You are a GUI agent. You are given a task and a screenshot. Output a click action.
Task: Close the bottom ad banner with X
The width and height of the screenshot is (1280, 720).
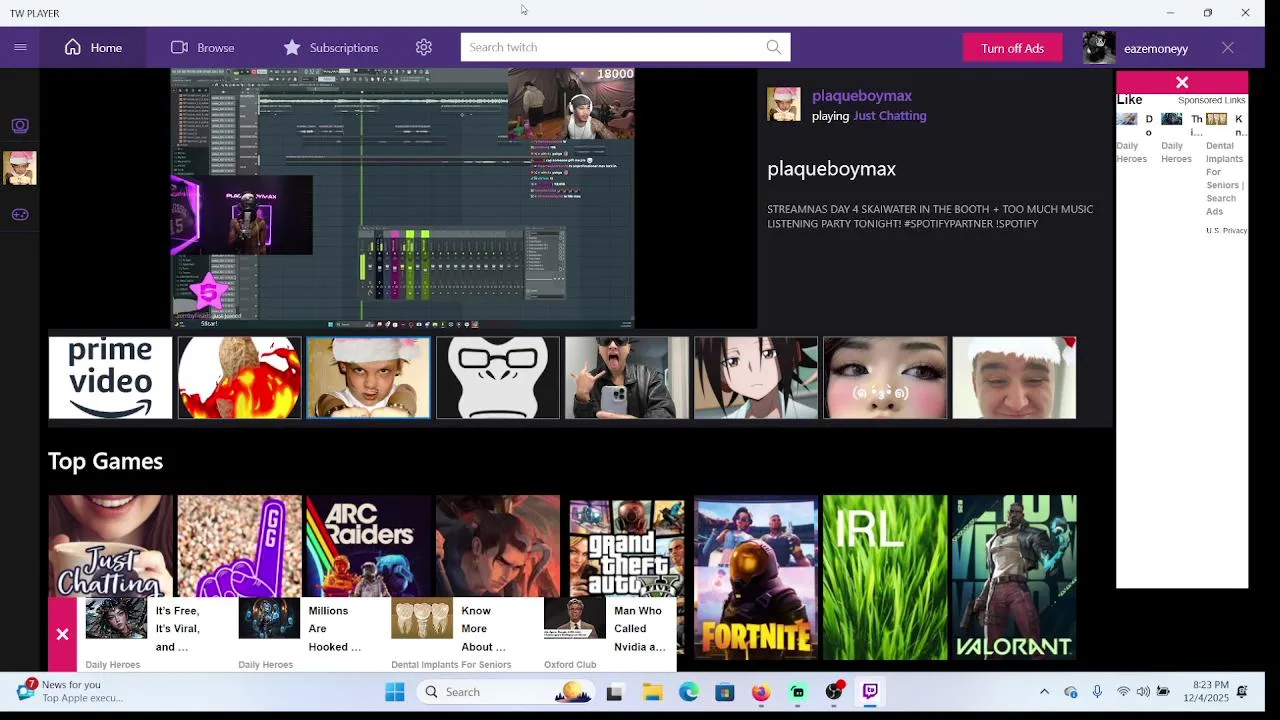tap(62, 634)
